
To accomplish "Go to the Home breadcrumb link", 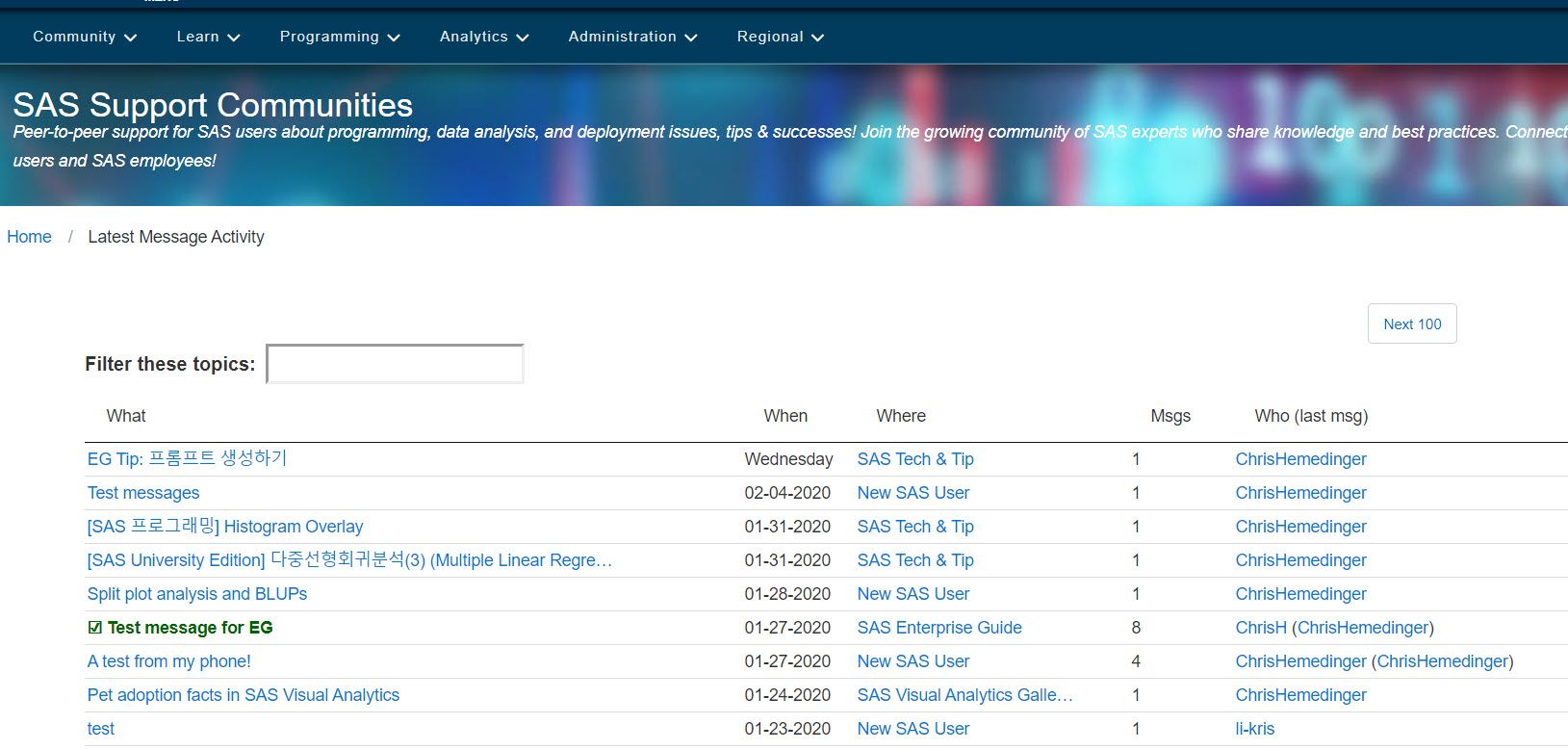I will pos(29,237).
